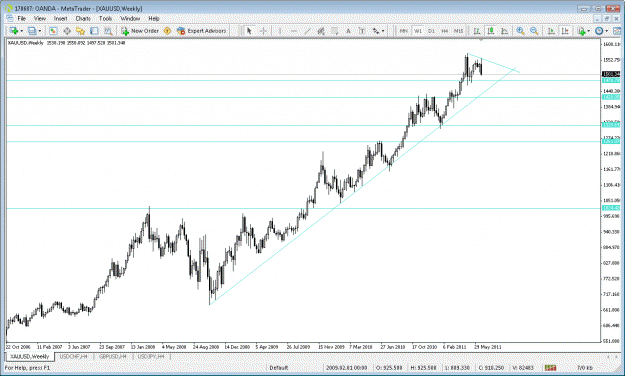Switch to the GBPUSD,H4 chart tab

[113, 356]
